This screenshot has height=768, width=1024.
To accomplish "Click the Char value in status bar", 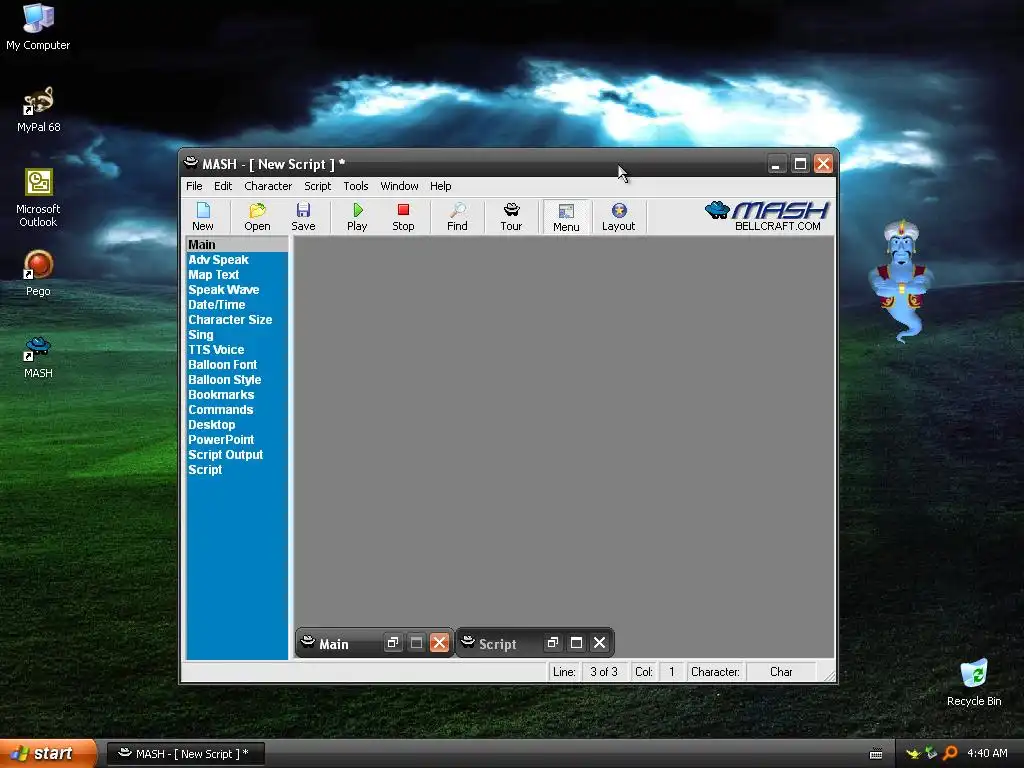I will pyautogui.click(x=781, y=672).
